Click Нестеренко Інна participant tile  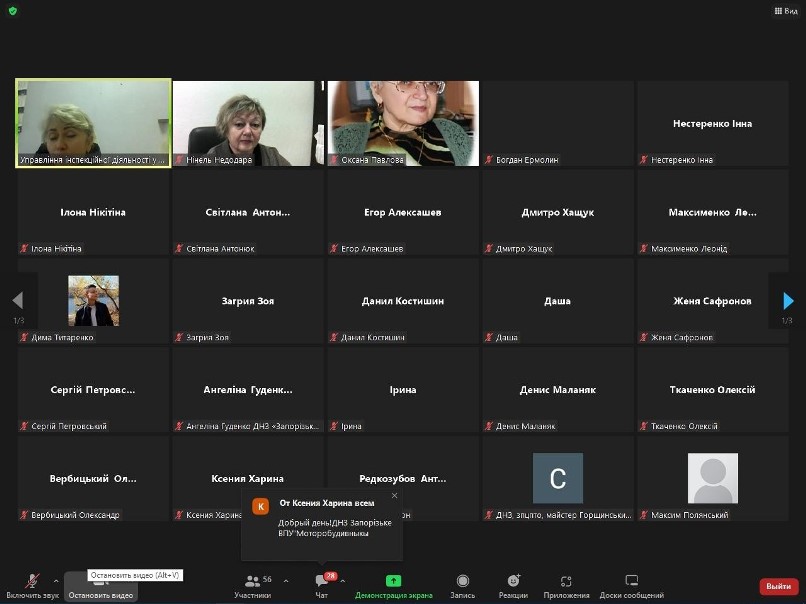coord(713,123)
